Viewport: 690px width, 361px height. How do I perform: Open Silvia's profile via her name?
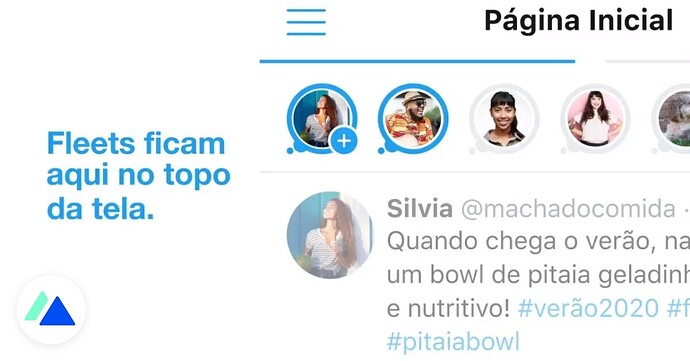(x=420, y=209)
